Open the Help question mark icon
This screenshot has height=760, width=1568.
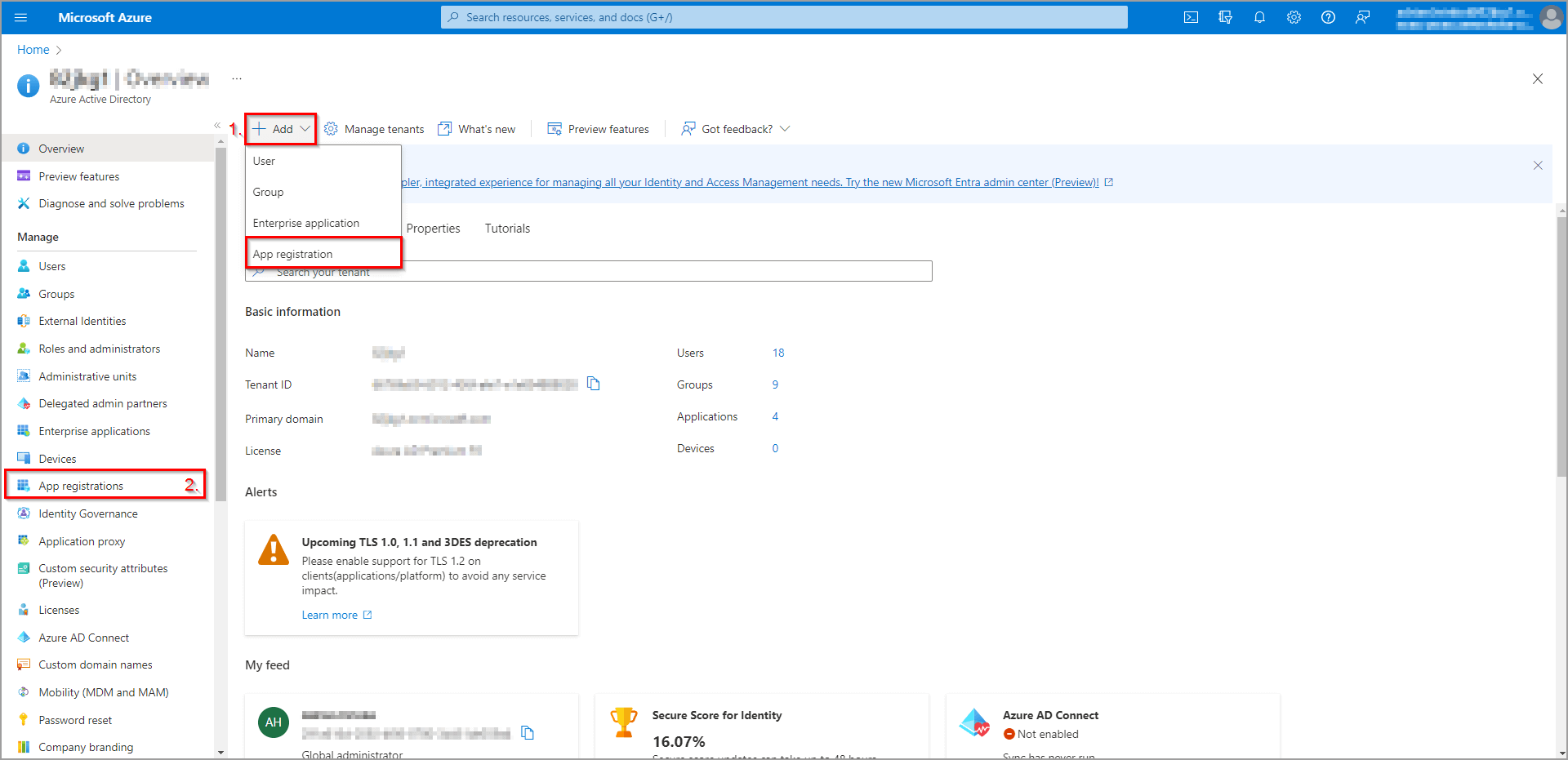coord(1328,17)
